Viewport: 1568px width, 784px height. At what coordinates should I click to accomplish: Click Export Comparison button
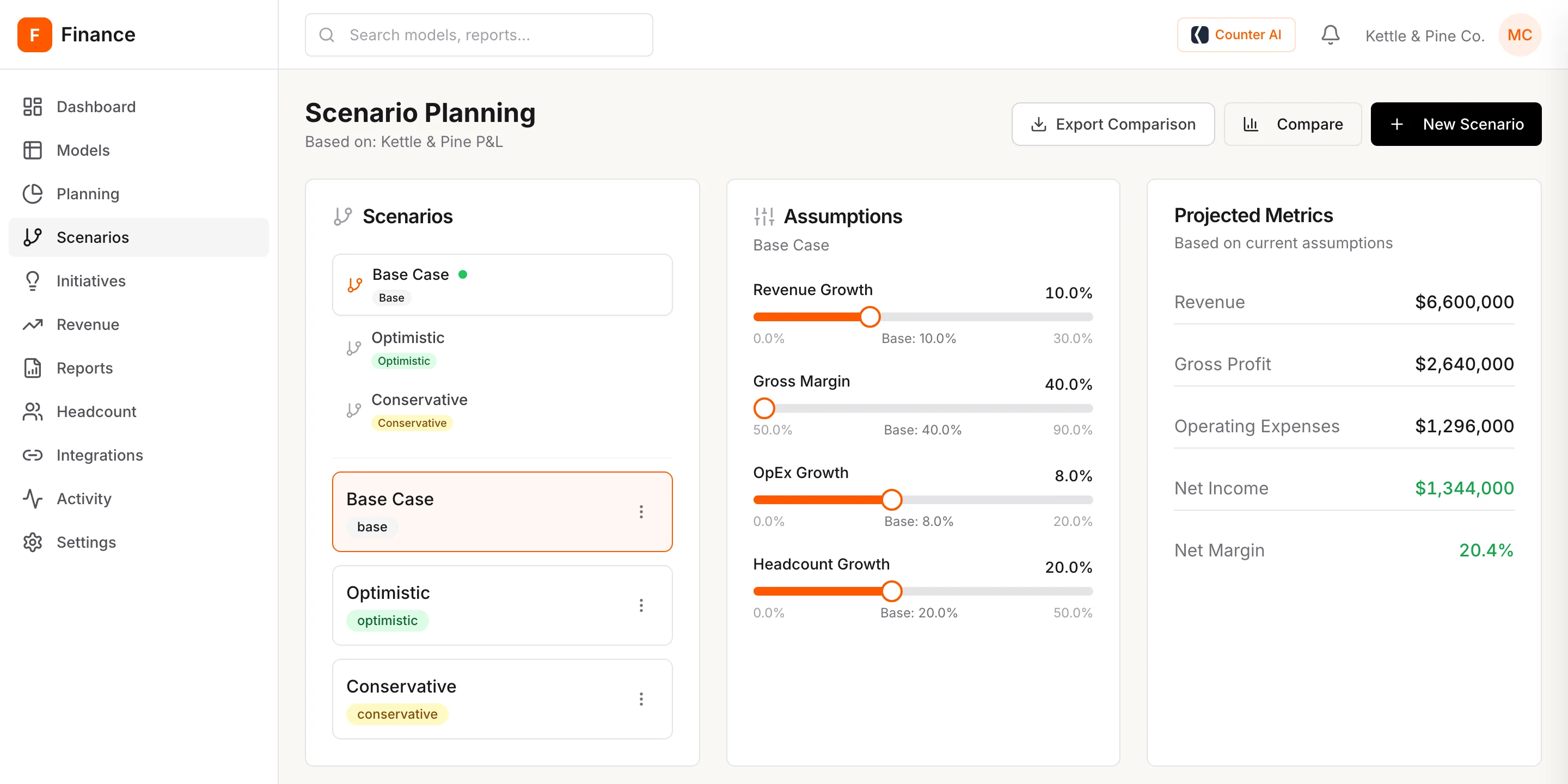(1113, 124)
